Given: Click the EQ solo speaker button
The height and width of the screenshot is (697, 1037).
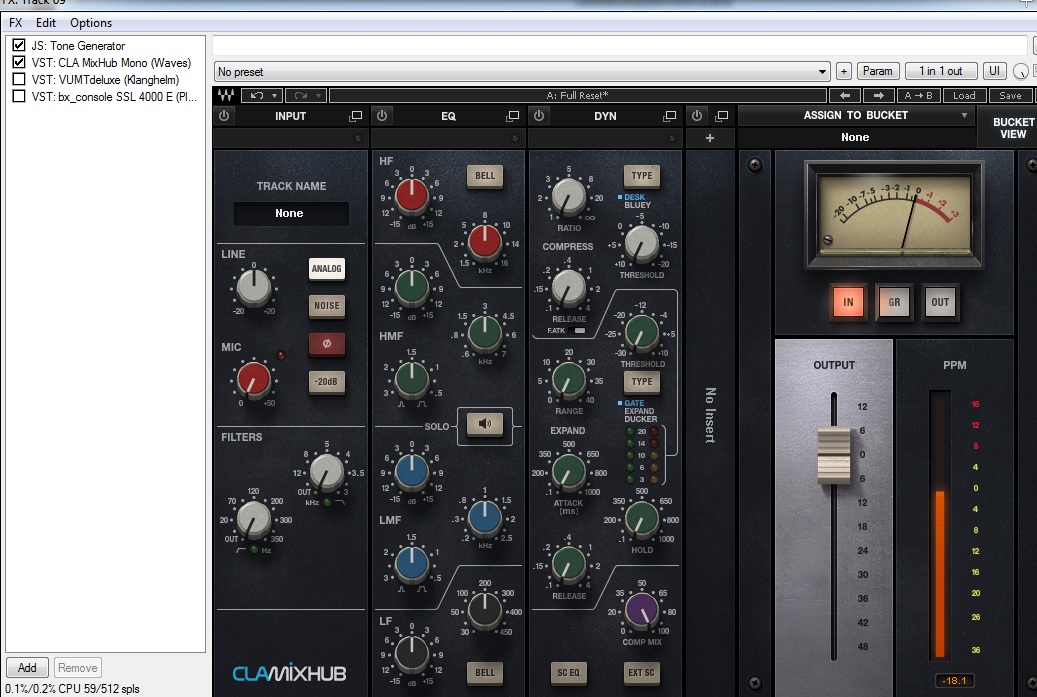Looking at the screenshot, I should click(485, 424).
